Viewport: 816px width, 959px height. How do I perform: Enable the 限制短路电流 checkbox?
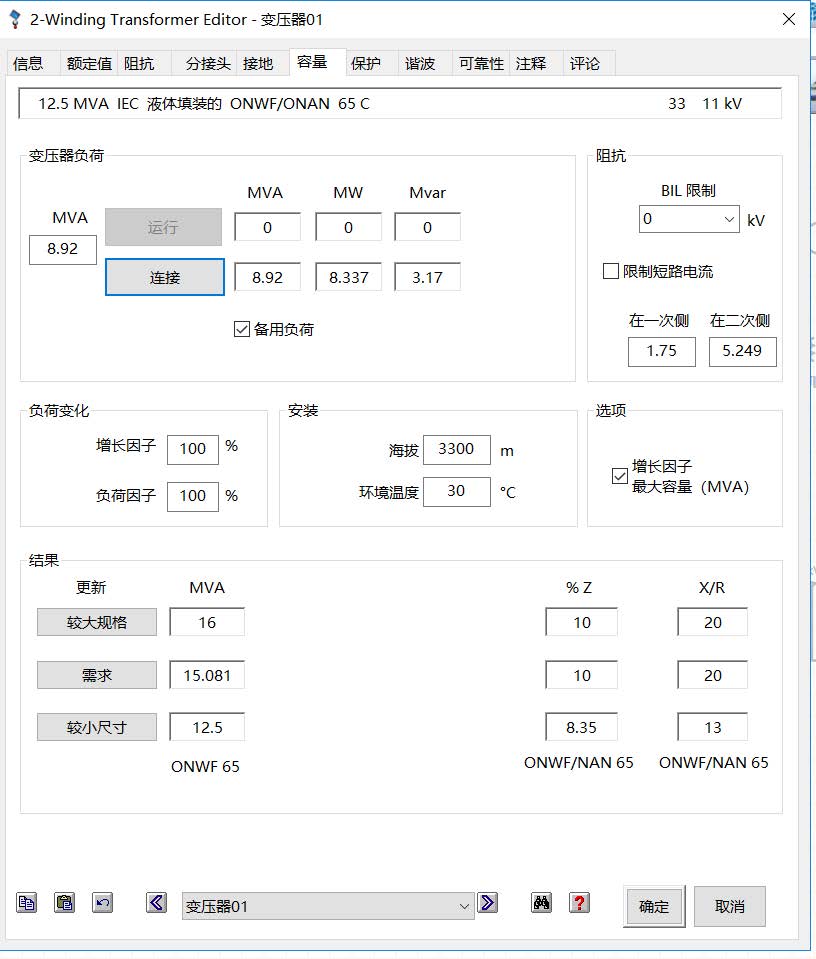pyautogui.click(x=611, y=271)
